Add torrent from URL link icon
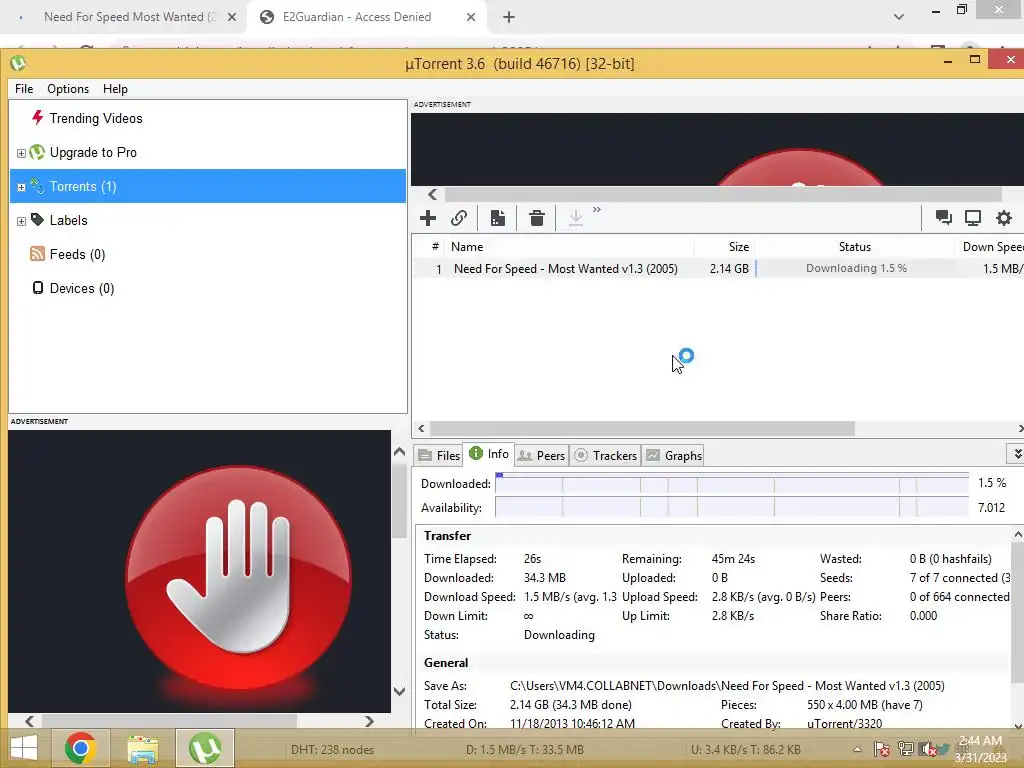This screenshot has height=768, width=1024. 459,218
